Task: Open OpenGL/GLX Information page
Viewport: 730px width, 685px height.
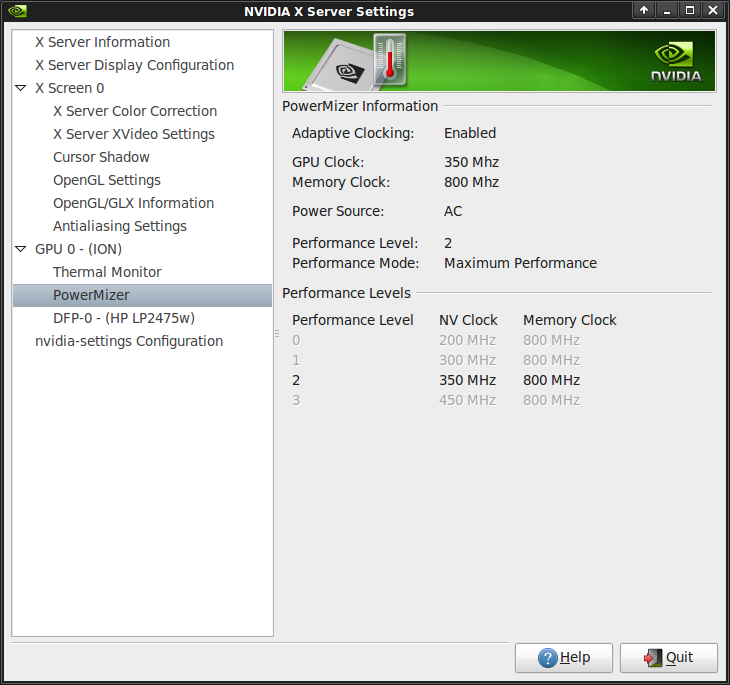Action: pos(133,203)
